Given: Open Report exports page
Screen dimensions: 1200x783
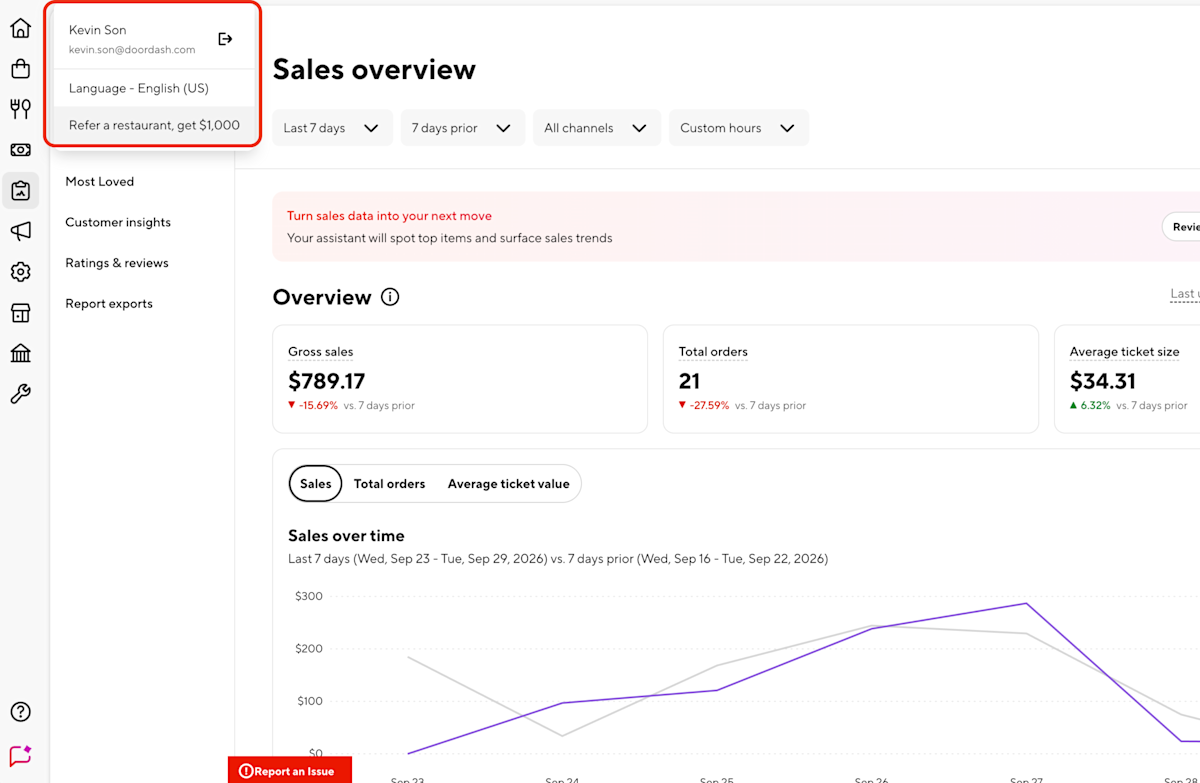Looking at the screenshot, I should point(109,304).
